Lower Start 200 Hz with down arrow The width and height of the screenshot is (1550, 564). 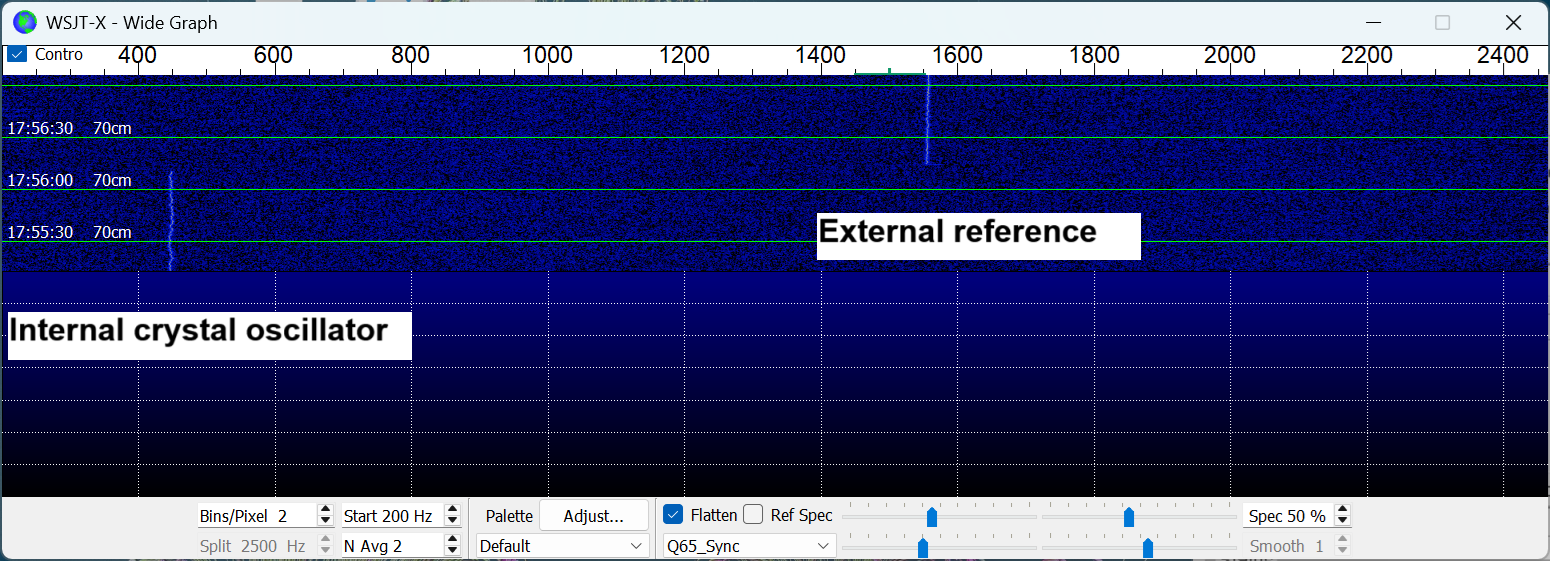tap(452, 522)
